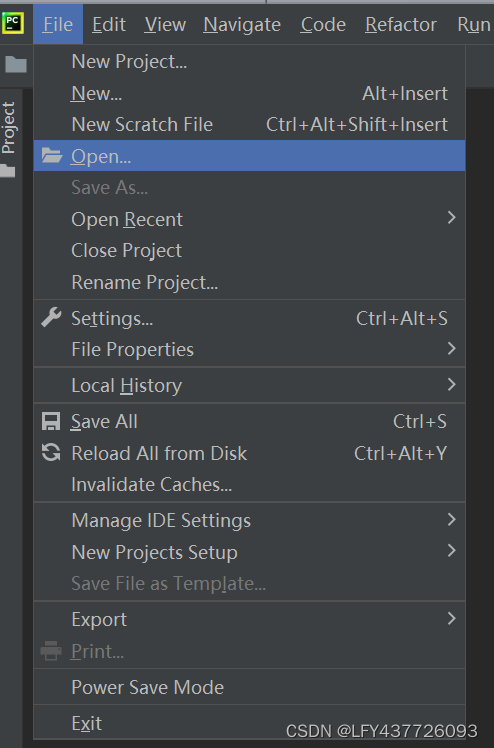This screenshot has height=748, width=494.
Task: Open the Edit menu
Action: (109, 24)
